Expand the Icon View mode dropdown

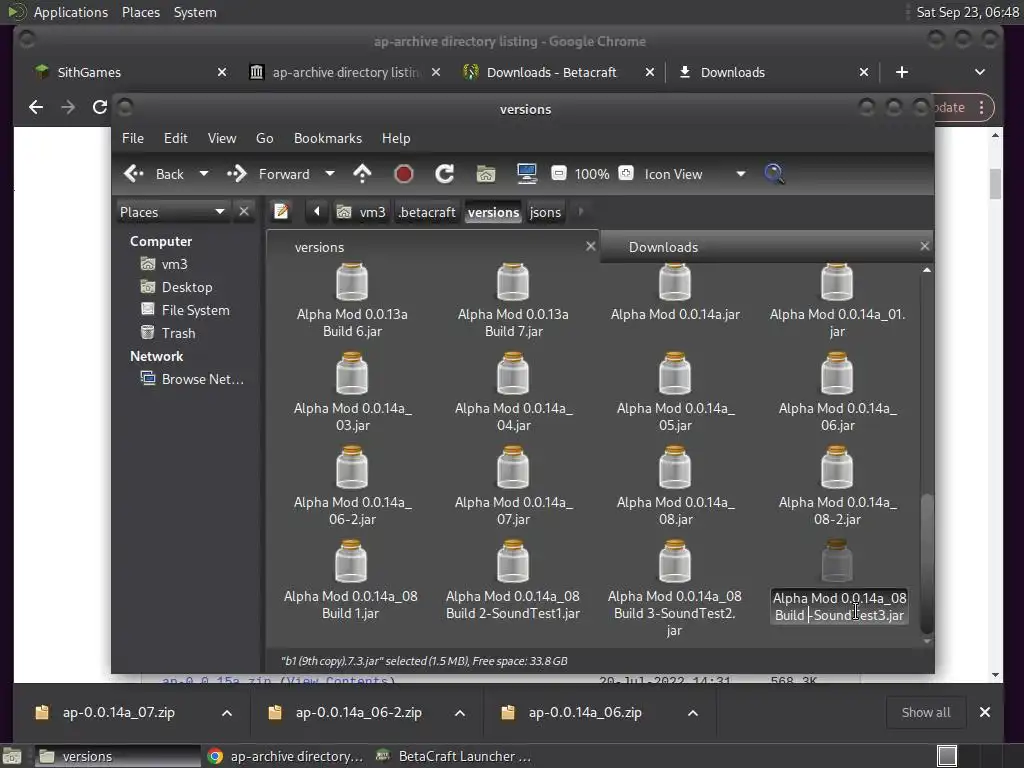tap(740, 174)
